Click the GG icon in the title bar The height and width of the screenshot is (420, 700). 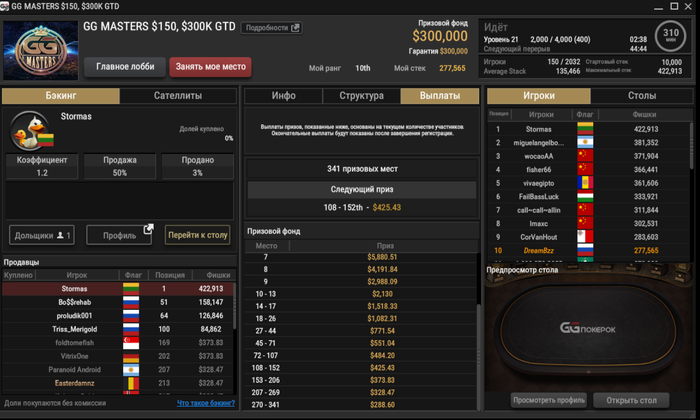pos(4,6)
